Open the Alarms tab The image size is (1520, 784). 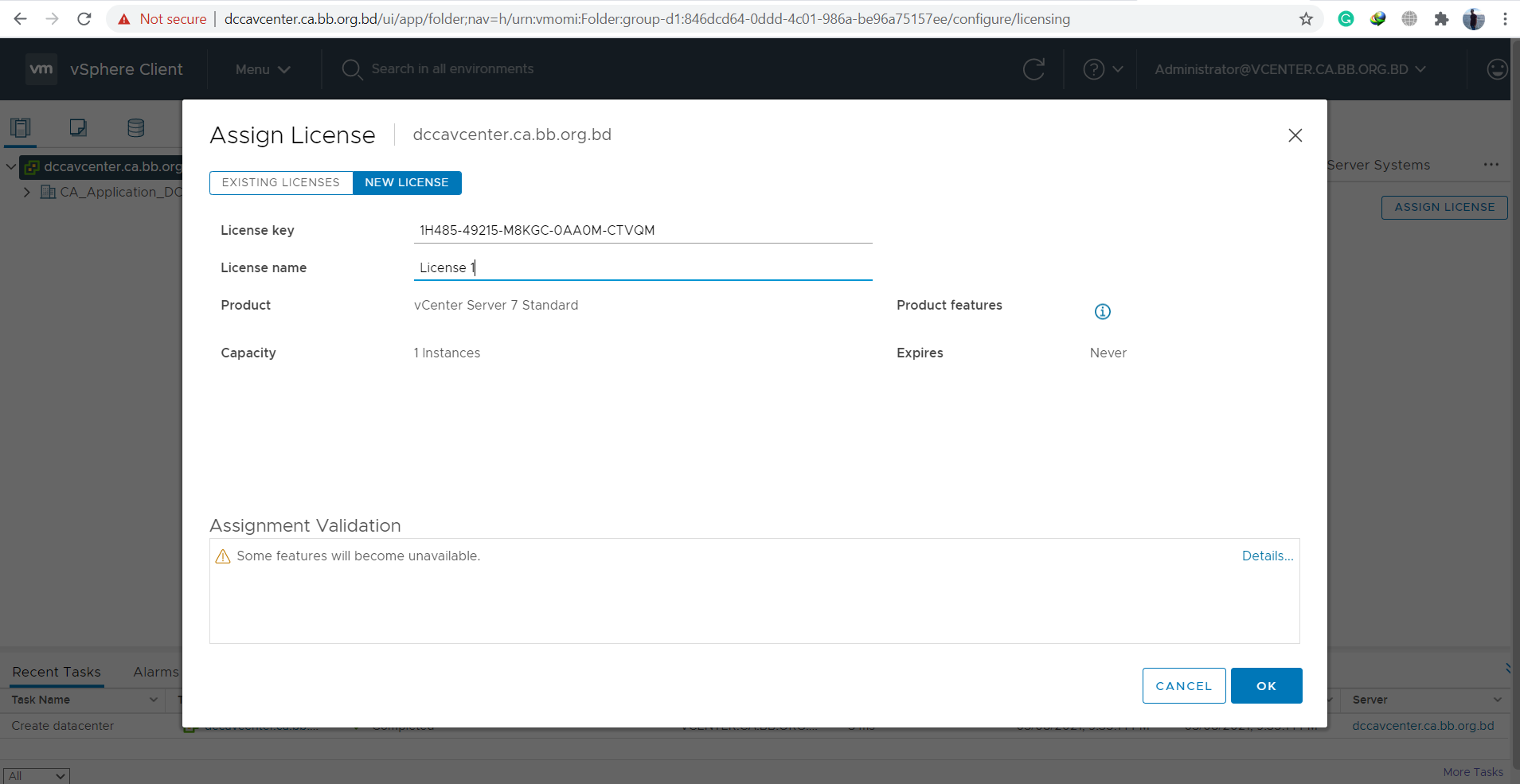[156, 672]
